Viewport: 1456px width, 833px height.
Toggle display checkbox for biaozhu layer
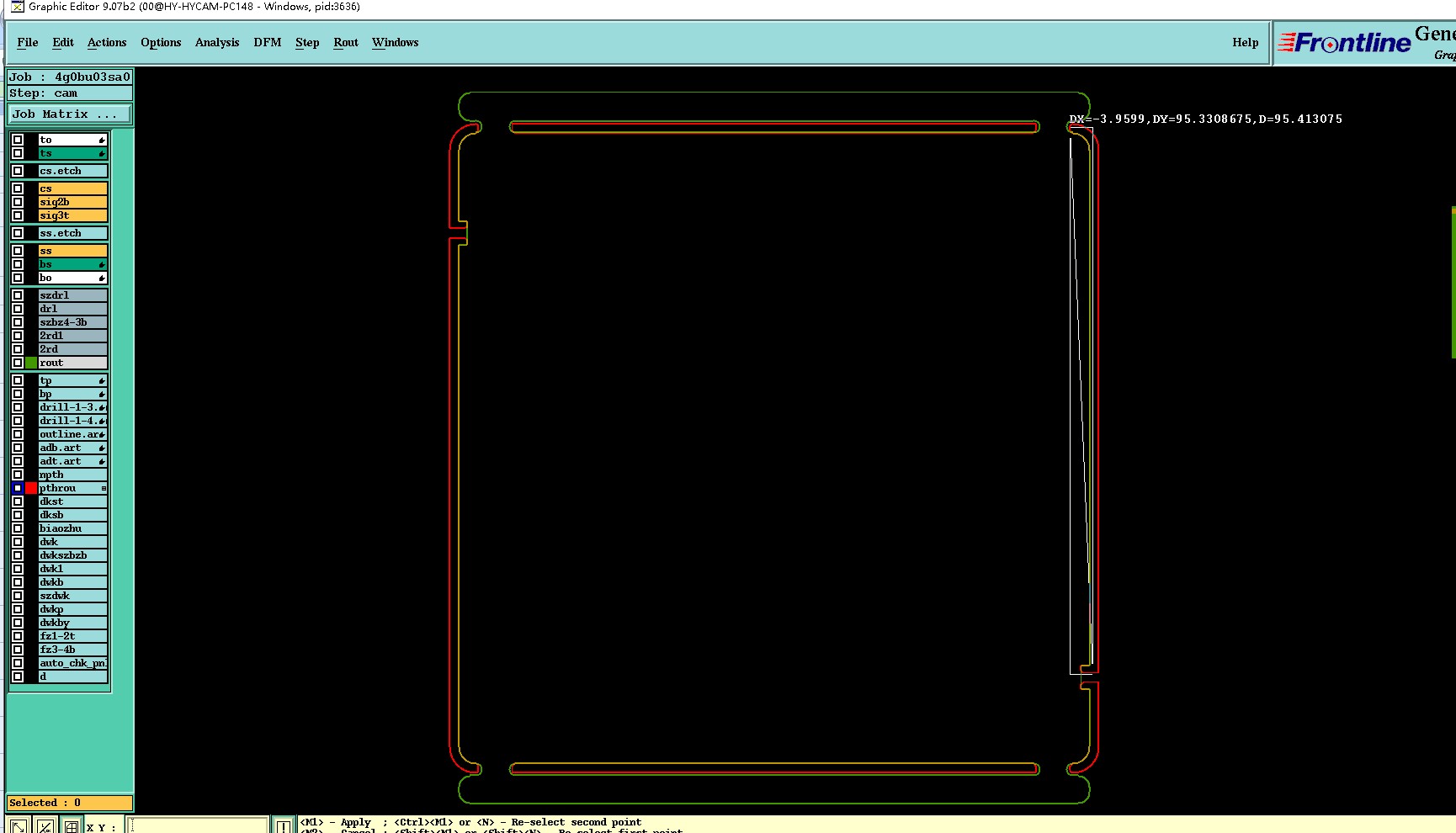(18, 528)
